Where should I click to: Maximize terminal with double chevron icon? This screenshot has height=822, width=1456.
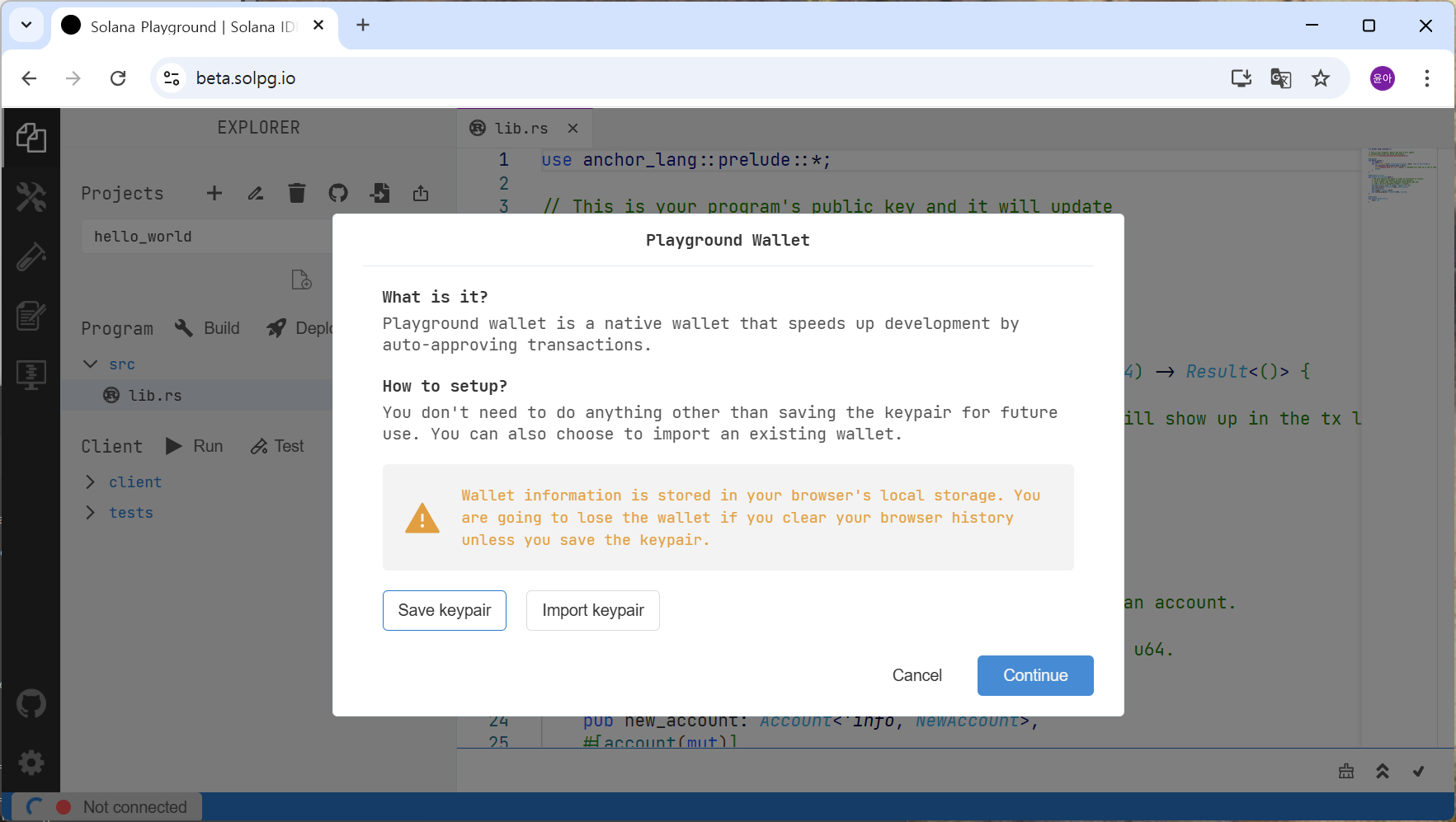tap(1383, 771)
